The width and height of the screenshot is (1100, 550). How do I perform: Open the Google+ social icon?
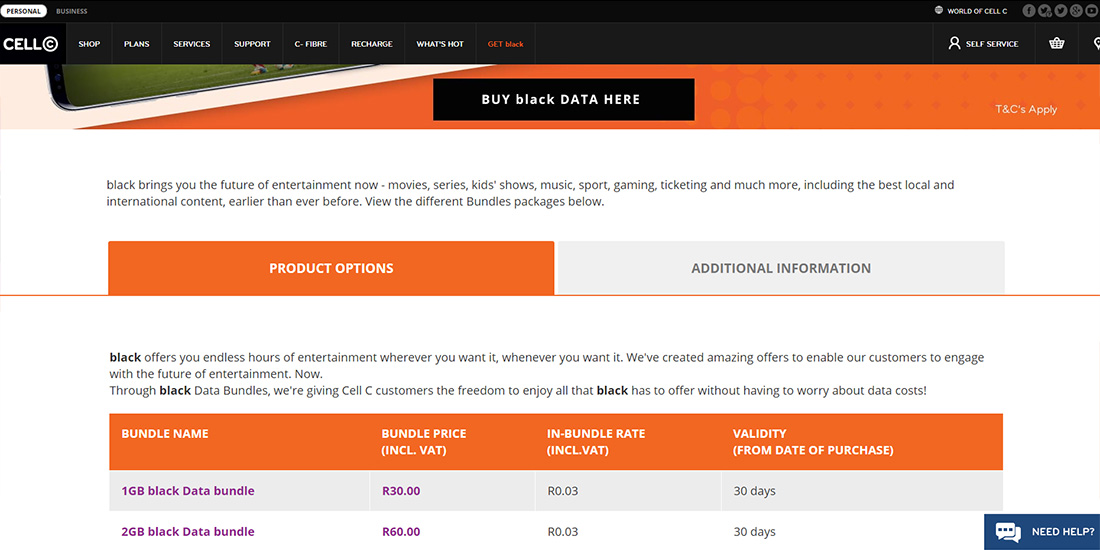(x=1076, y=11)
